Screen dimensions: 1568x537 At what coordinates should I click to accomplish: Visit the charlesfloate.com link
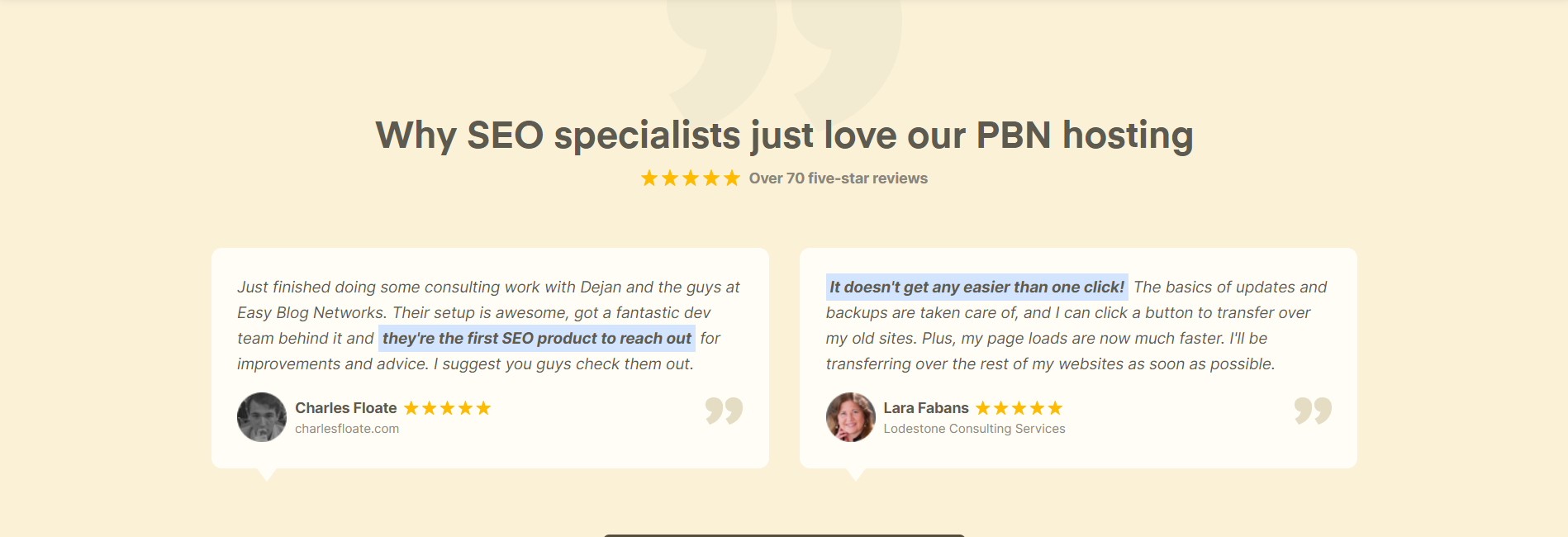click(x=347, y=429)
